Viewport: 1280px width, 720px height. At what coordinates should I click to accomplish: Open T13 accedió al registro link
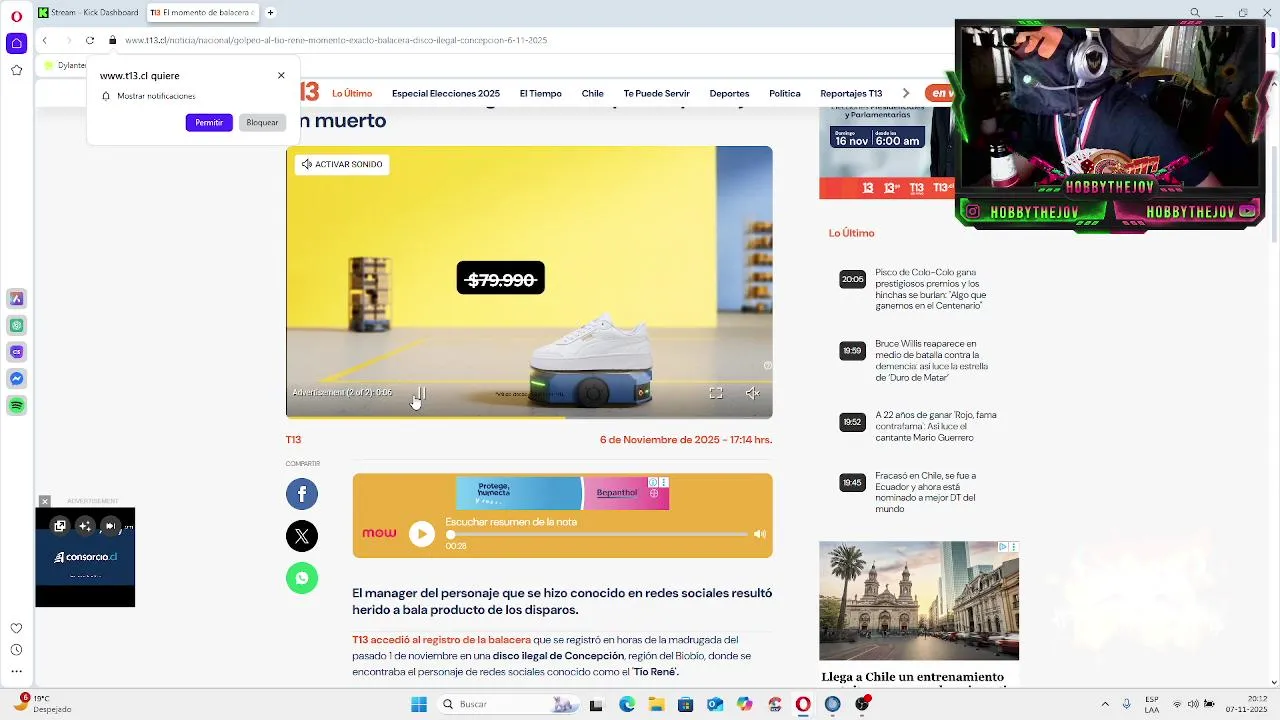click(x=441, y=640)
